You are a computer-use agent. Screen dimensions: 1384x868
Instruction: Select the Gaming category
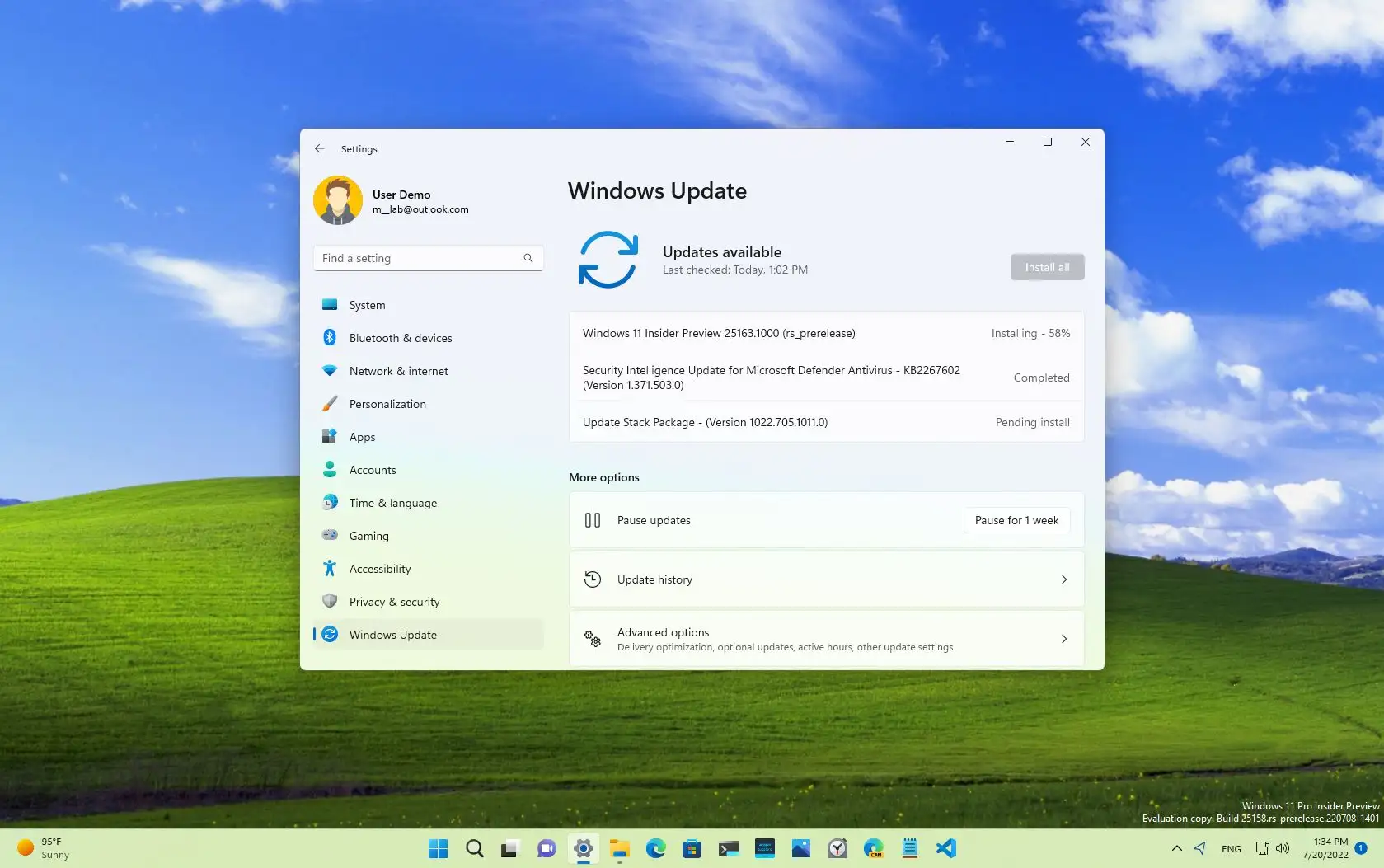point(428,536)
